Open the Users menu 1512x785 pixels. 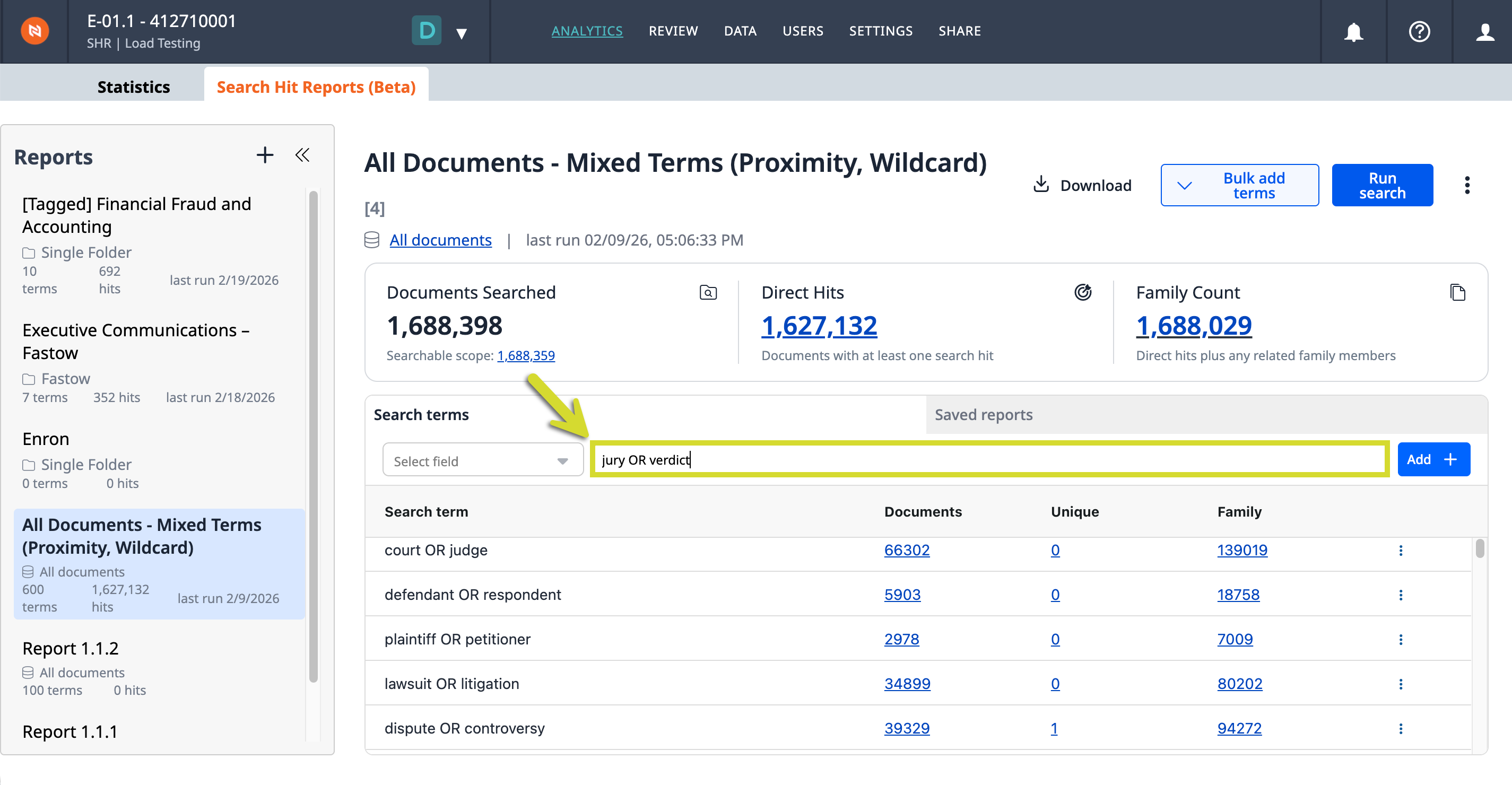point(803,31)
